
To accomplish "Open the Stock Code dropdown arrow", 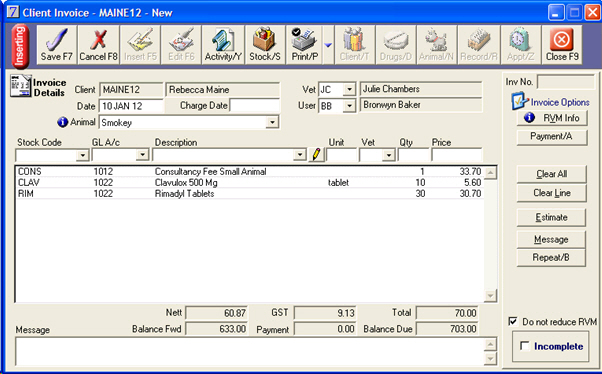I will (83, 155).
